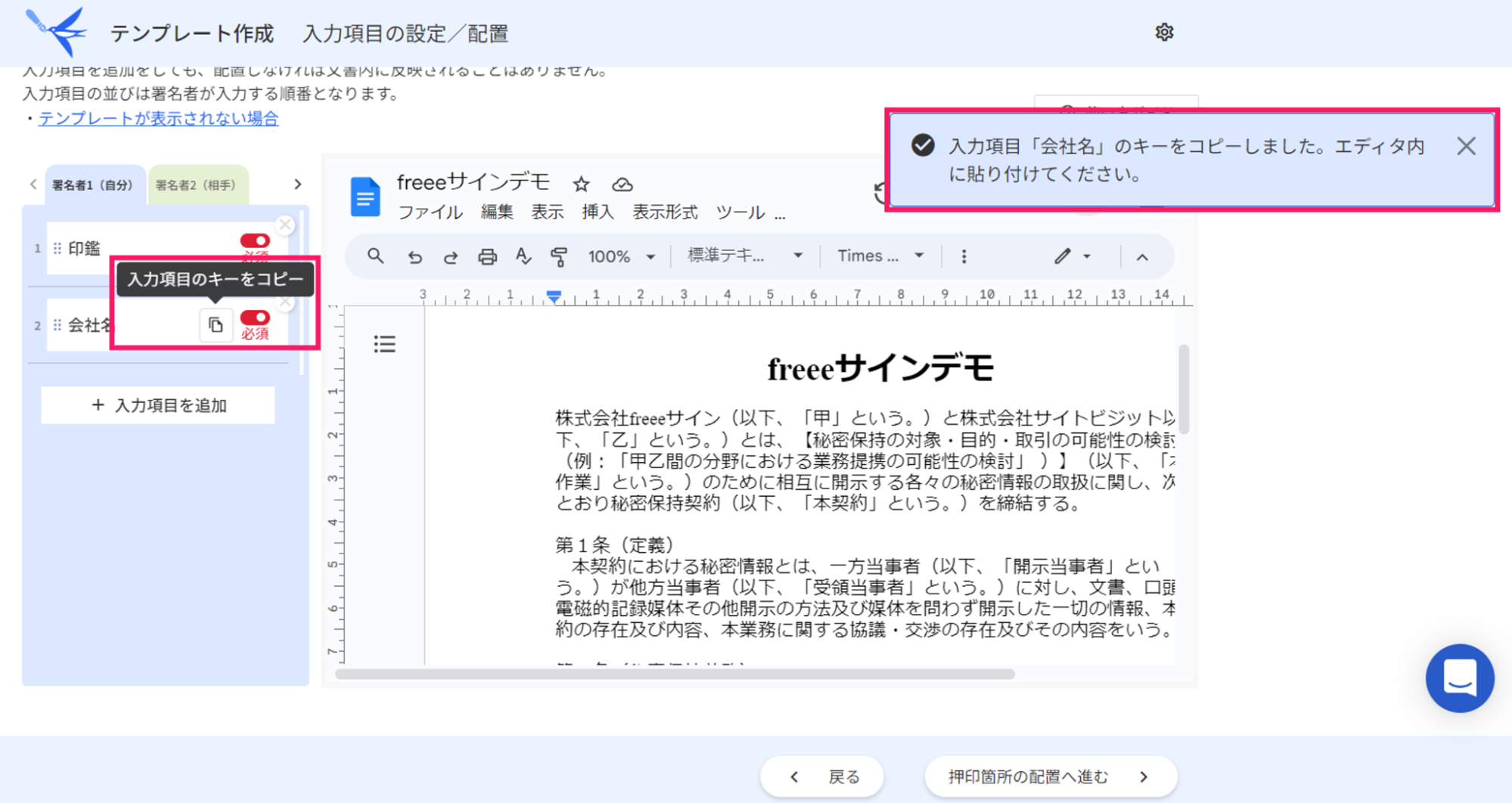
Task: Collapse the Docs menus with the up chevron
Action: (1142, 257)
